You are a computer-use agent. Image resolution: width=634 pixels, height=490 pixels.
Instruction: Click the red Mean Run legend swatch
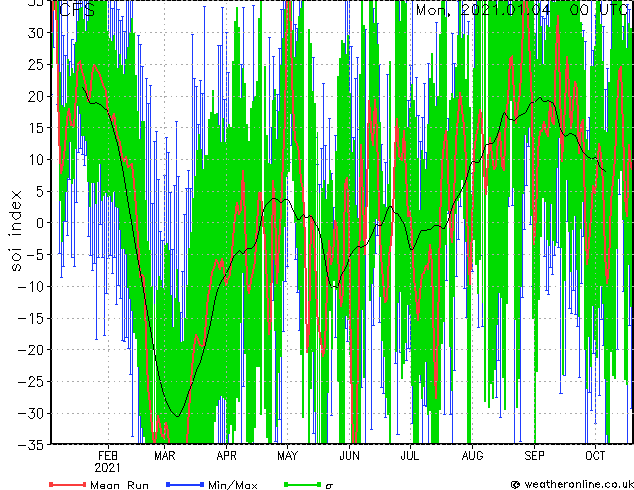point(68,484)
